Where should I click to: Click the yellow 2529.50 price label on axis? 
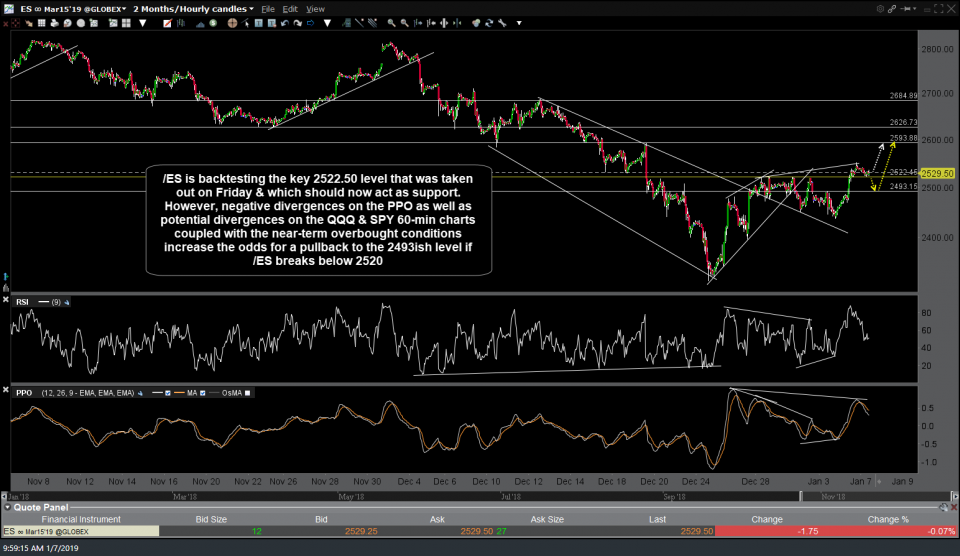point(937,174)
